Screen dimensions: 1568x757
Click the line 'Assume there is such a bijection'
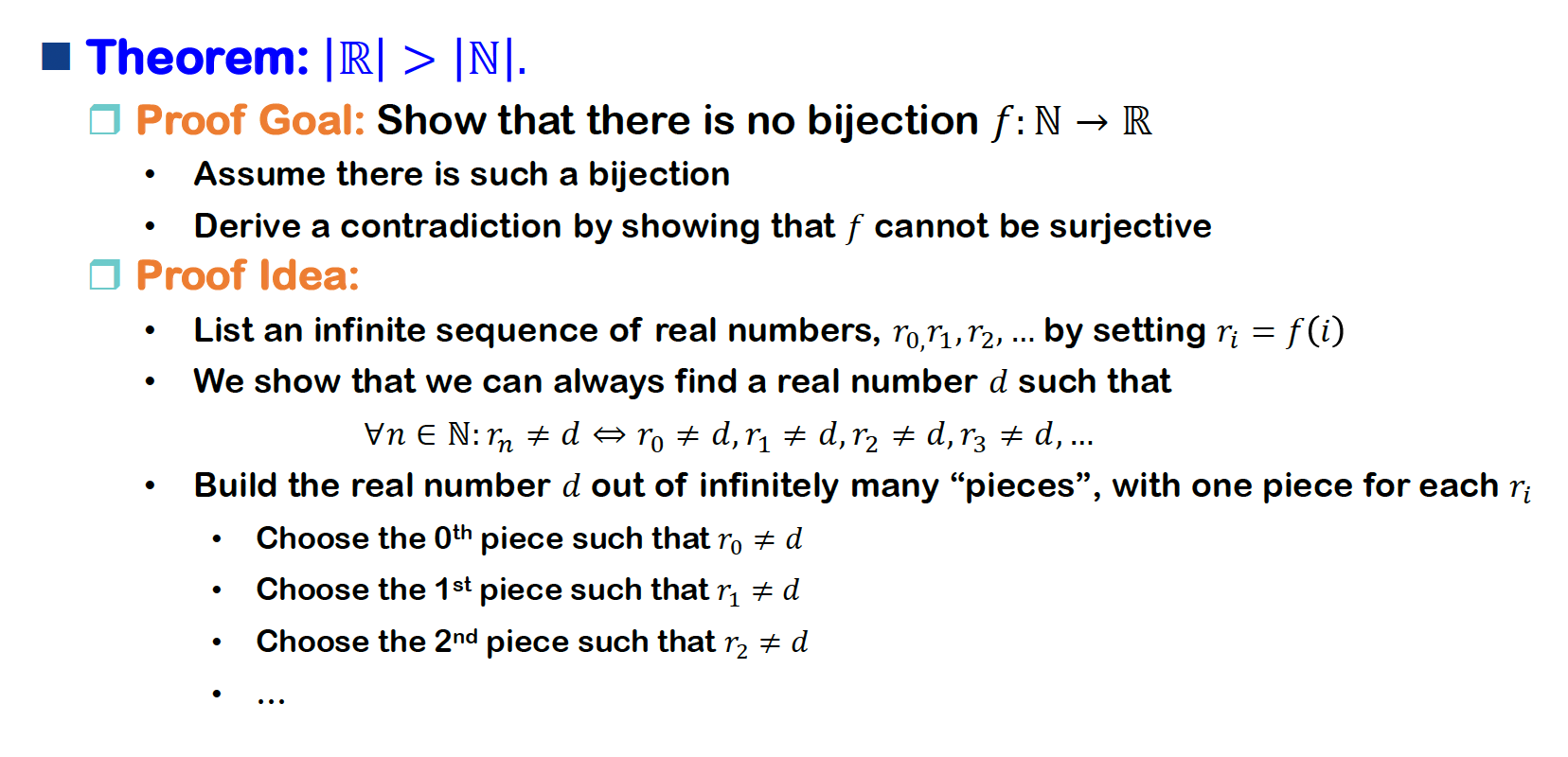tap(461, 174)
